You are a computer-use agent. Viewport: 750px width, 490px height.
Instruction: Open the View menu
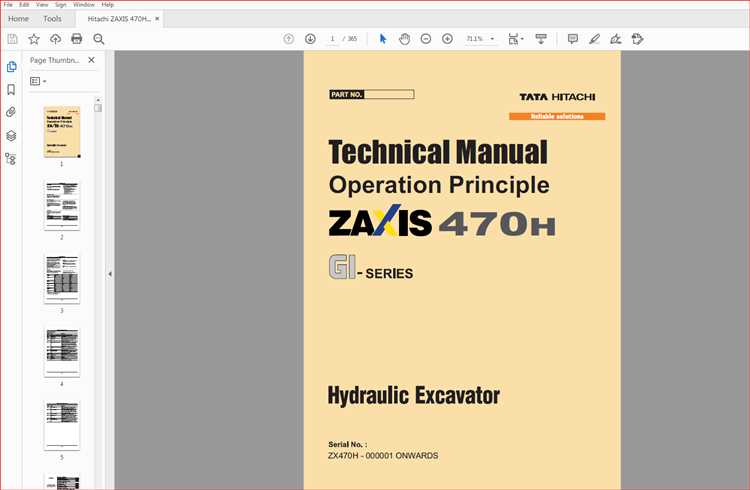pos(42,4)
